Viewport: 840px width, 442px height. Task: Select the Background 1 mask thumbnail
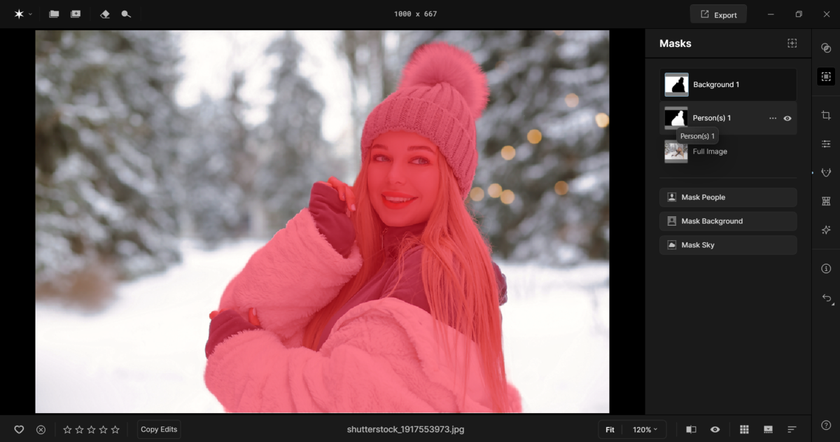[x=676, y=85]
